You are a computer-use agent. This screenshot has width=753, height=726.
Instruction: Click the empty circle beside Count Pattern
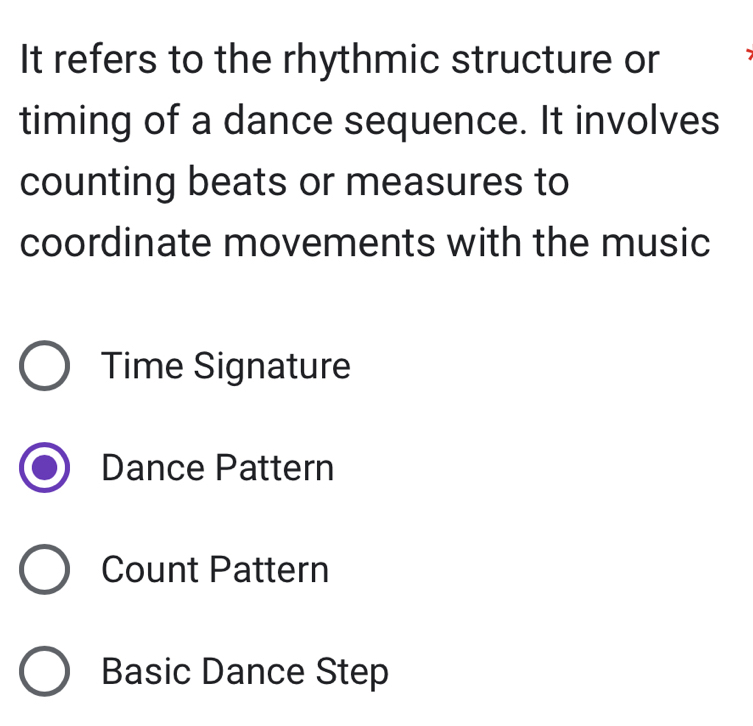coord(45,570)
